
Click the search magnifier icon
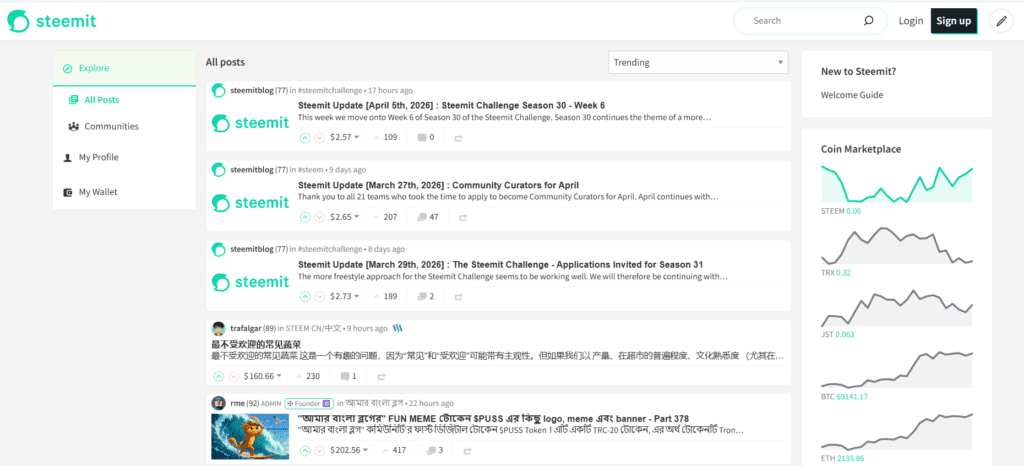[x=868, y=21]
